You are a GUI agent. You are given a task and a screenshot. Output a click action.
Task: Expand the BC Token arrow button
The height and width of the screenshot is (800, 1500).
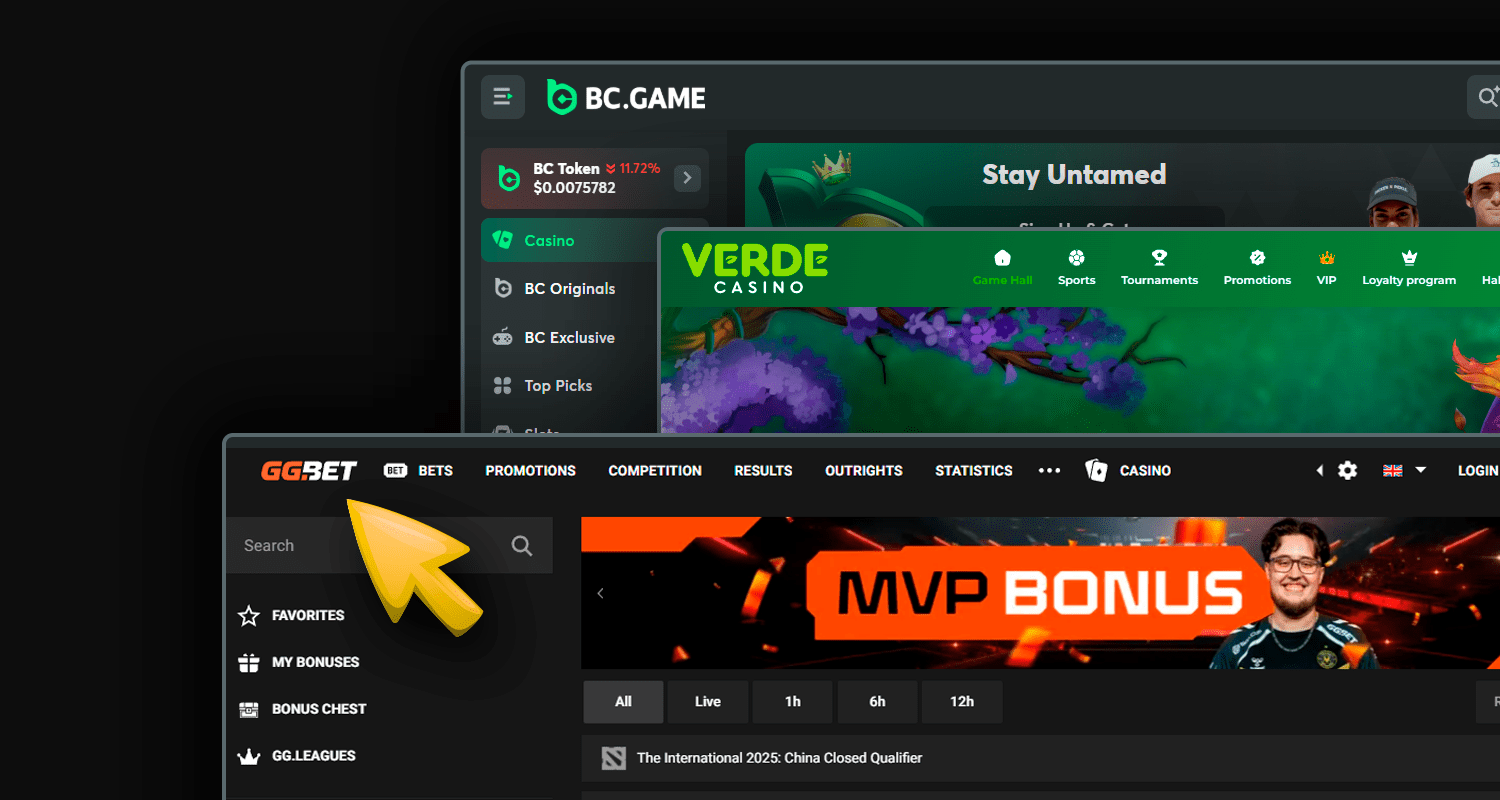point(687,178)
